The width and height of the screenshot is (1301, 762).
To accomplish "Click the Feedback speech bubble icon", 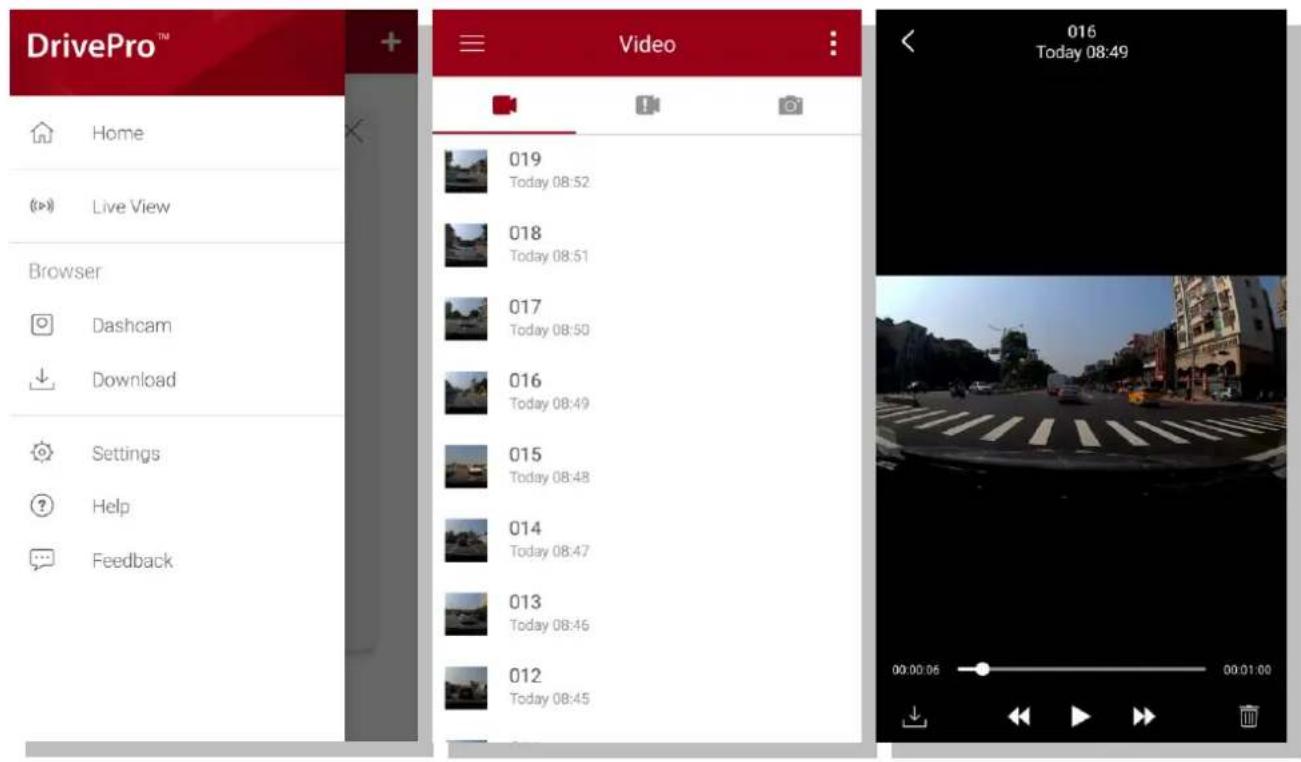I will [x=43, y=560].
